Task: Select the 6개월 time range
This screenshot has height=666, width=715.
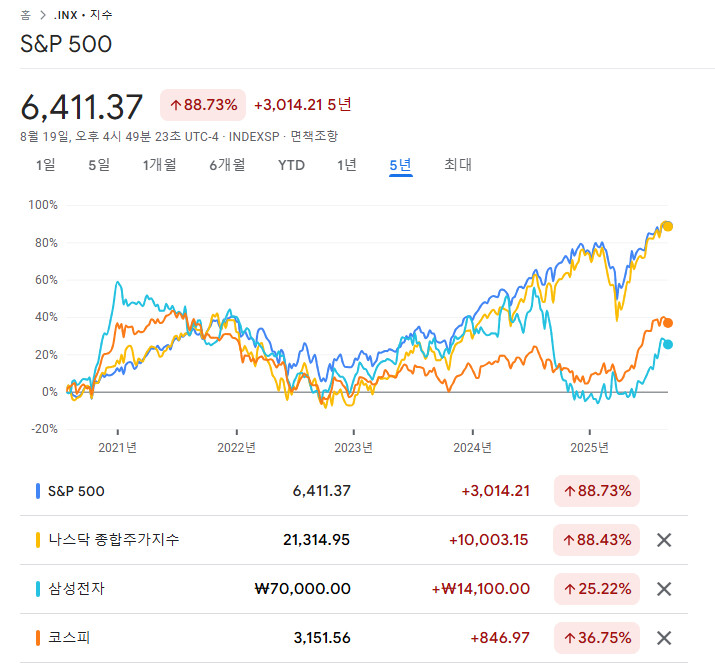Action: 227,165
